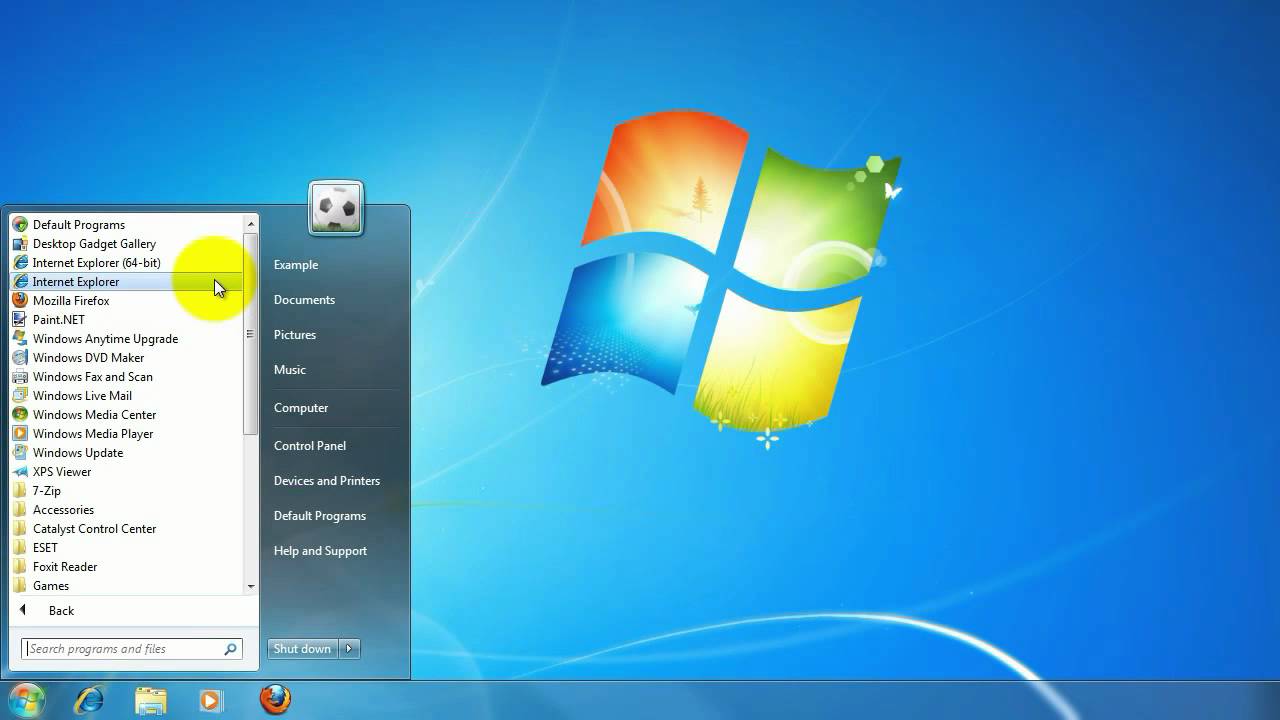Click the Shut down button
This screenshot has width=1280, height=720.
coord(303,649)
